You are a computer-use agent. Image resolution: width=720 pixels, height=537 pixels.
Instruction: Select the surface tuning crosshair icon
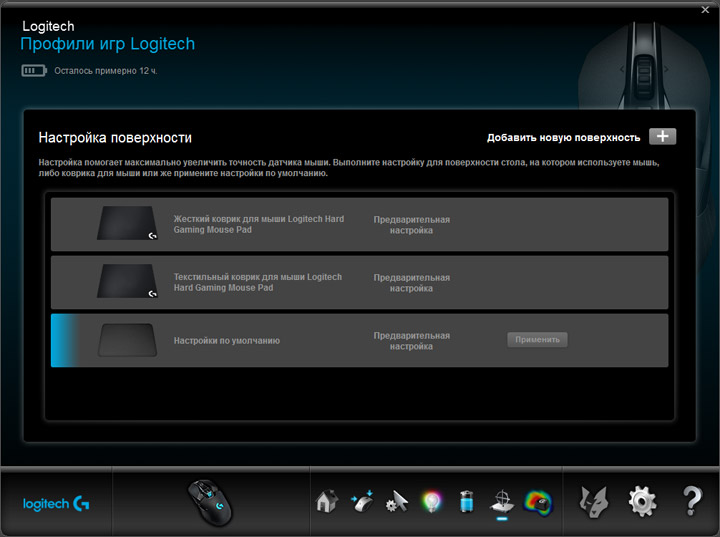point(502,502)
